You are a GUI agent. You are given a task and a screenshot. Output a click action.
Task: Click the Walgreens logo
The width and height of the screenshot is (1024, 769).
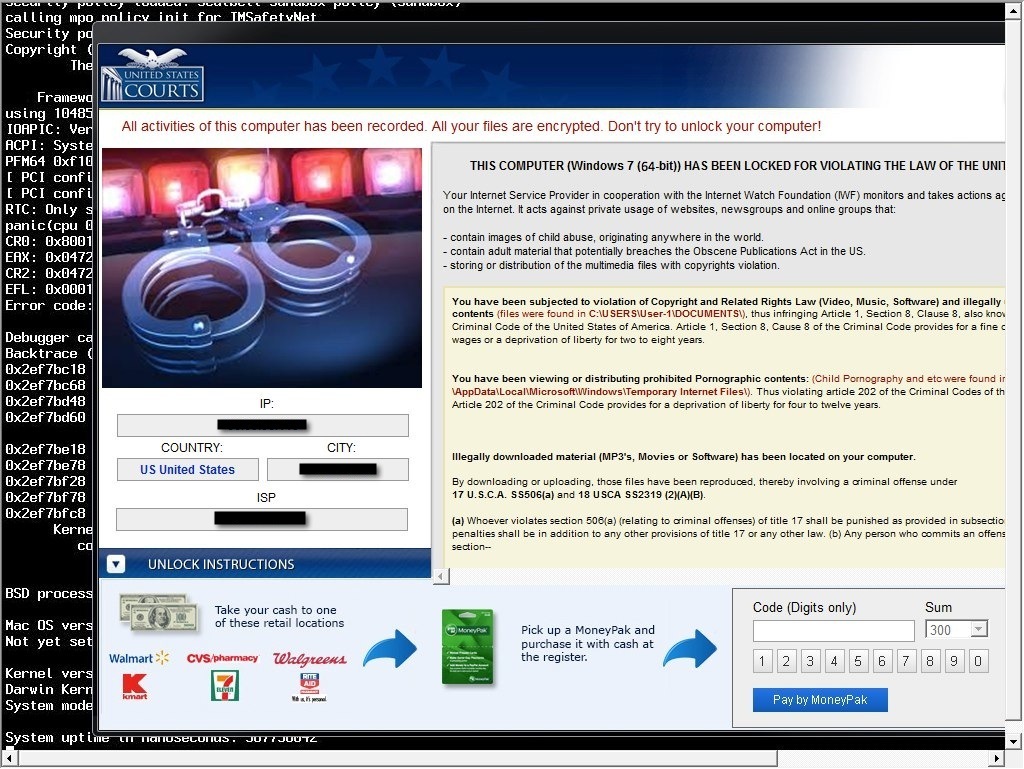click(x=310, y=659)
